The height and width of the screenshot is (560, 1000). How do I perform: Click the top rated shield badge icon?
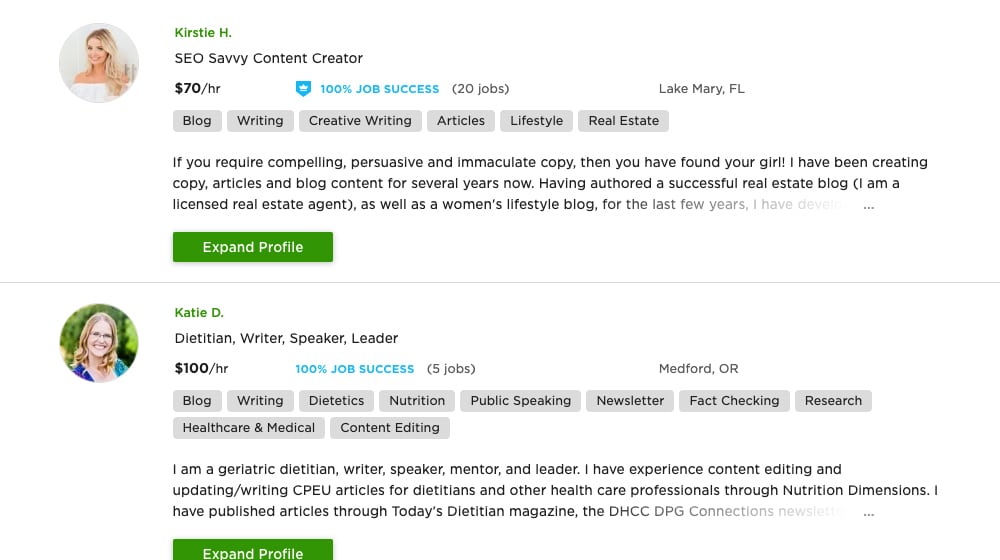click(x=303, y=89)
